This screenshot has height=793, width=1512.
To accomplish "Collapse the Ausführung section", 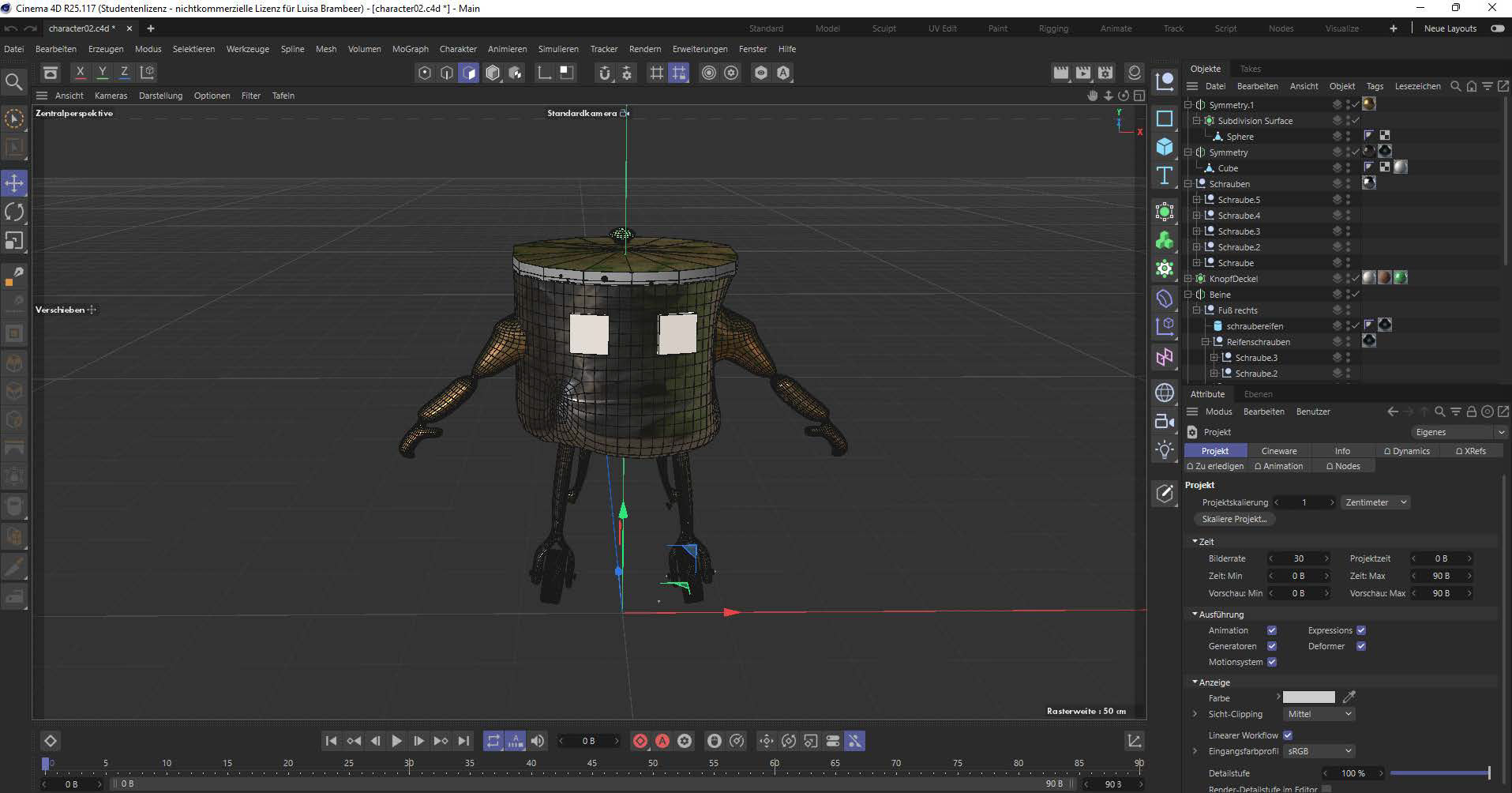I will pos(1195,614).
